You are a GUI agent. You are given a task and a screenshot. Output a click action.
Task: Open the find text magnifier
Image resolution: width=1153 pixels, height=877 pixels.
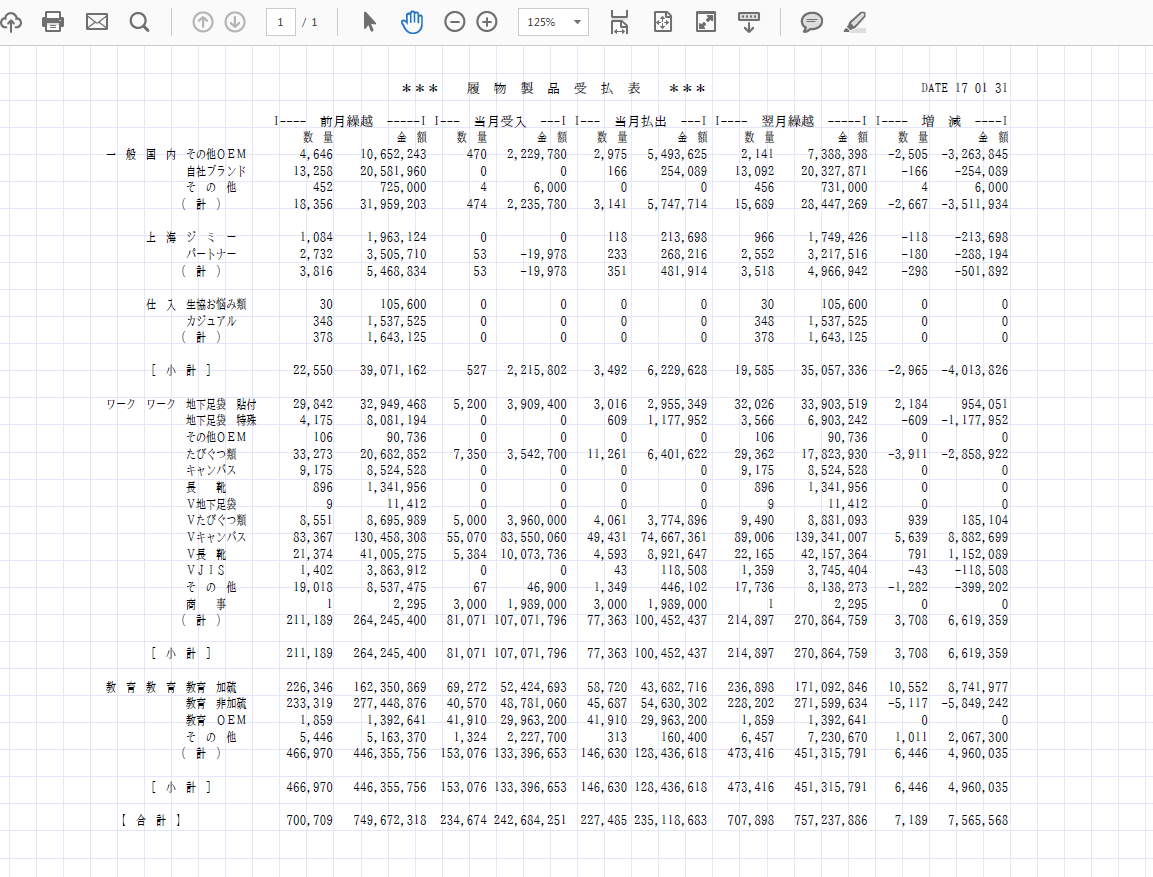tap(140, 22)
